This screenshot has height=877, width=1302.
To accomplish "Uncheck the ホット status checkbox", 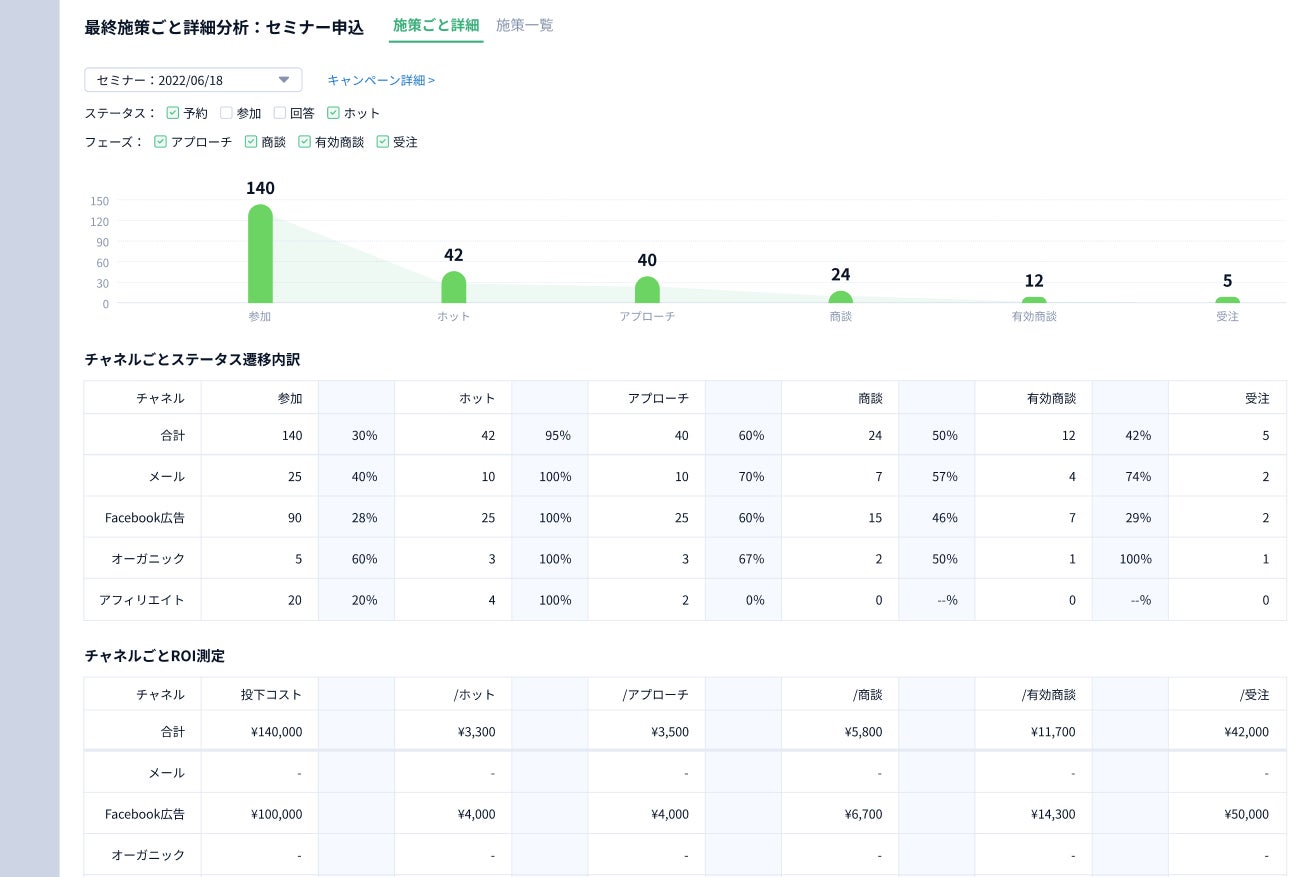I will (x=334, y=113).
